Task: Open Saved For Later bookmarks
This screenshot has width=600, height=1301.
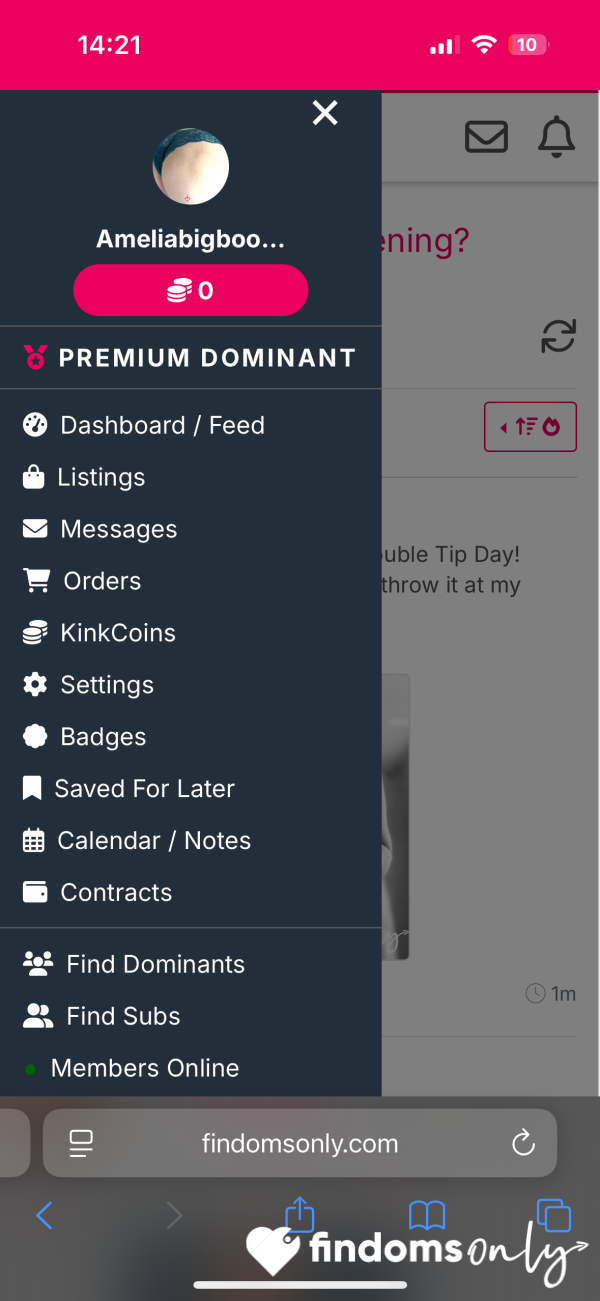Action: pyautogui.click(x=128, y=789)
